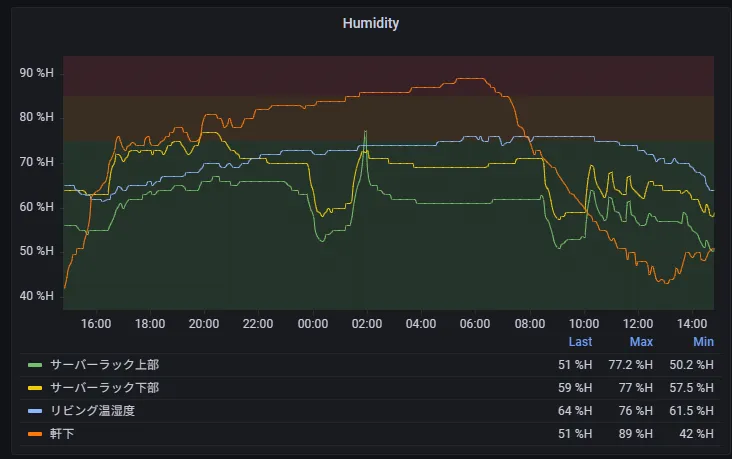
Task: Click the 00:00 label on the time axis
Action: (x=313, y=324)
